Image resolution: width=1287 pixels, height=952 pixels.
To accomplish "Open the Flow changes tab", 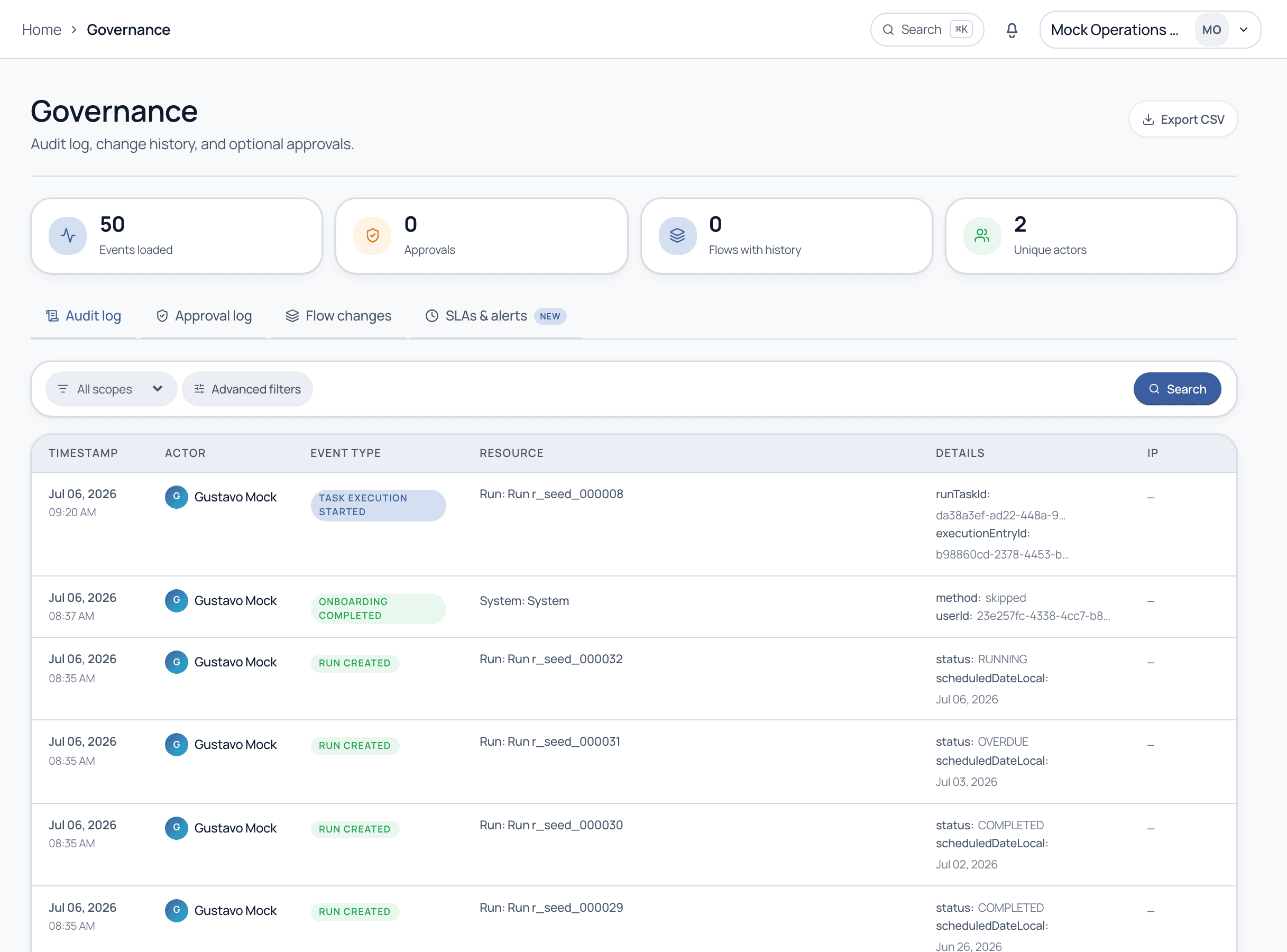I will coord(339,316).
